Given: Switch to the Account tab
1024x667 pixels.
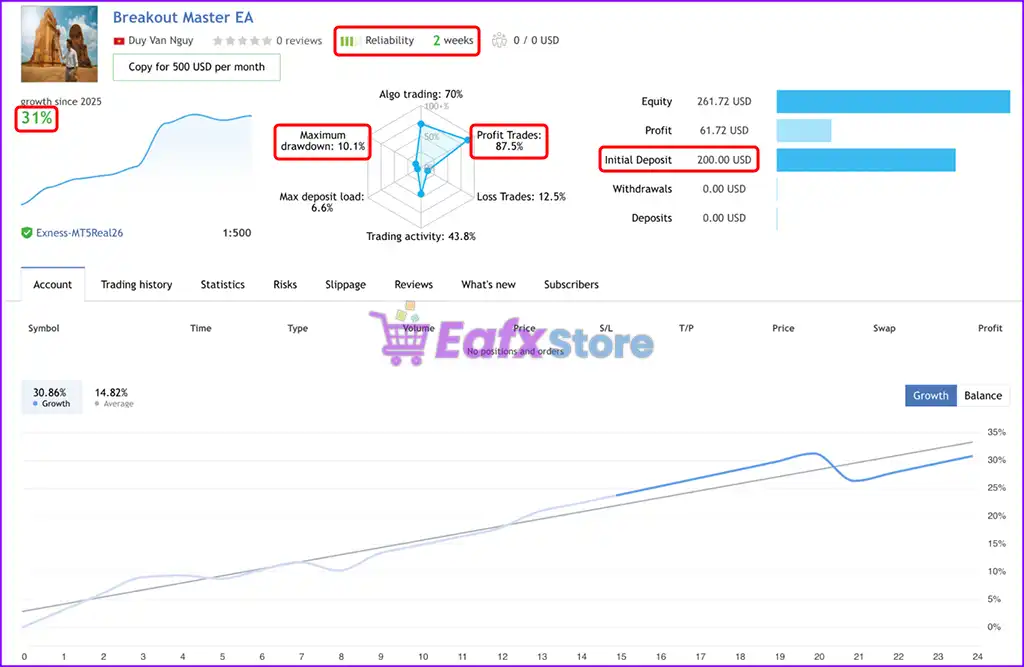Looking at the screenshot, I should 53,285.
